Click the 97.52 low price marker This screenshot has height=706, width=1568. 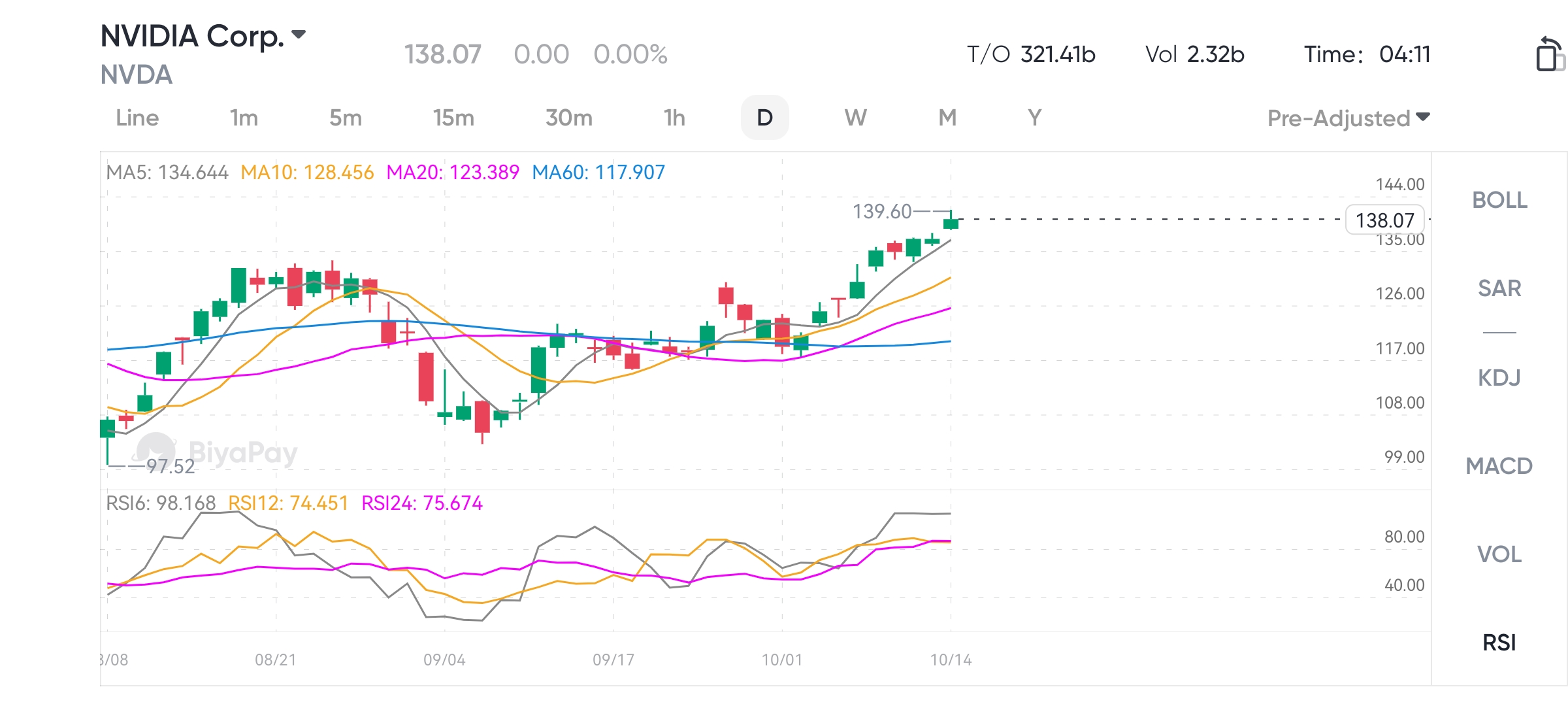tap(171, 467)
